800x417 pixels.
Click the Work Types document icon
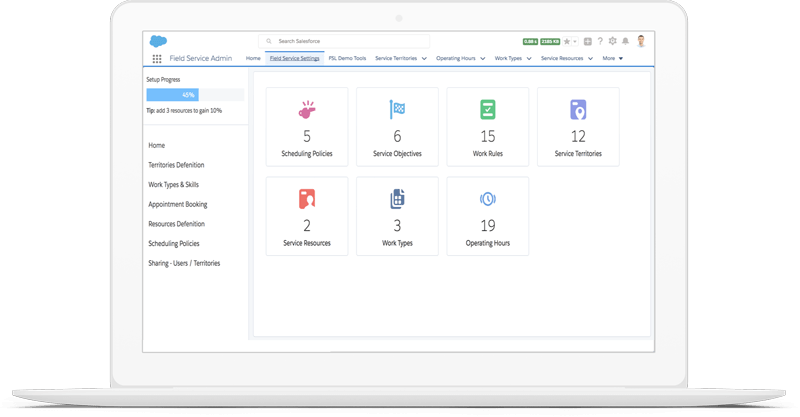pyautogui.click(x=397, y=199)
